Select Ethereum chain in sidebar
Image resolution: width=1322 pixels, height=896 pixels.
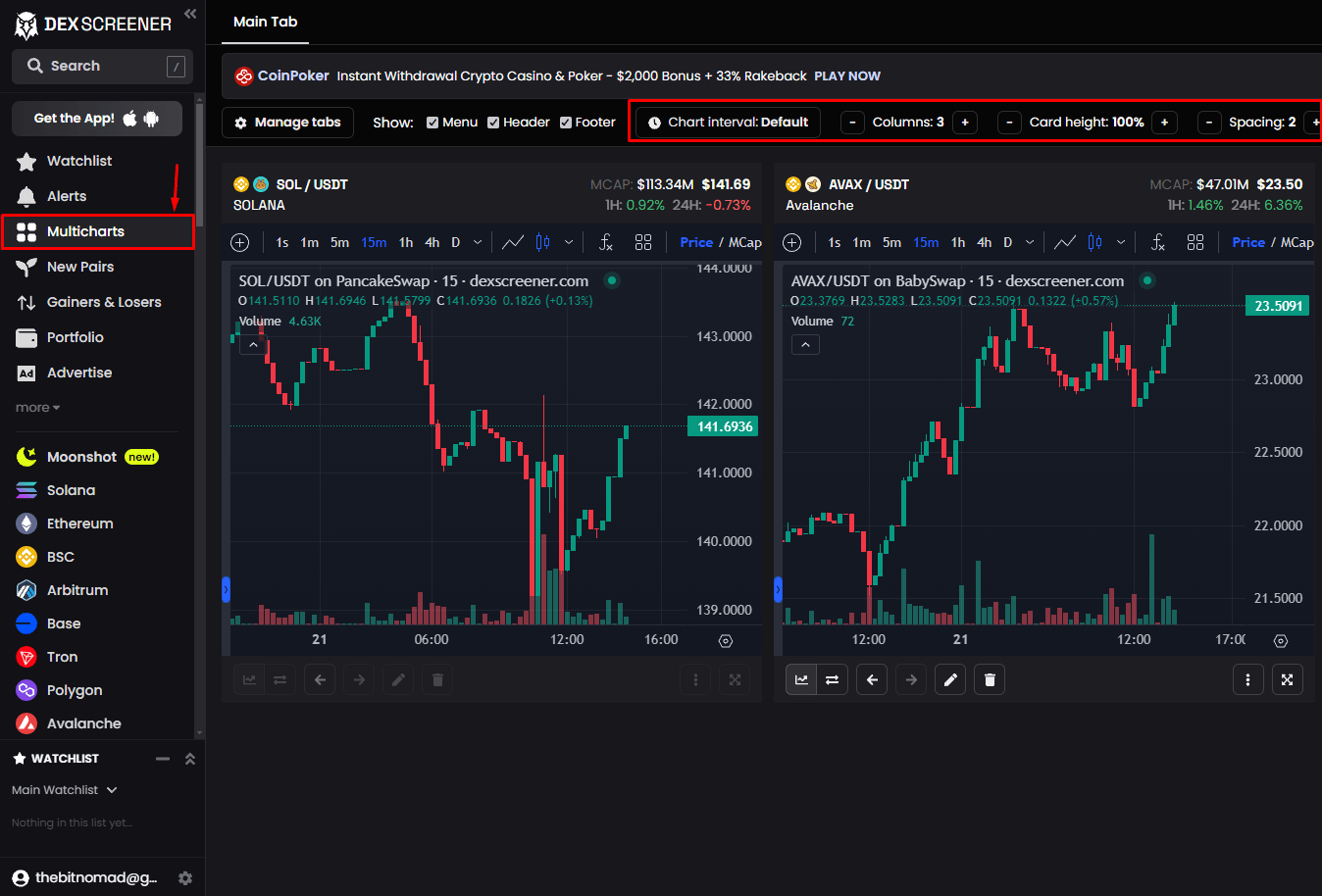[65, 523]
